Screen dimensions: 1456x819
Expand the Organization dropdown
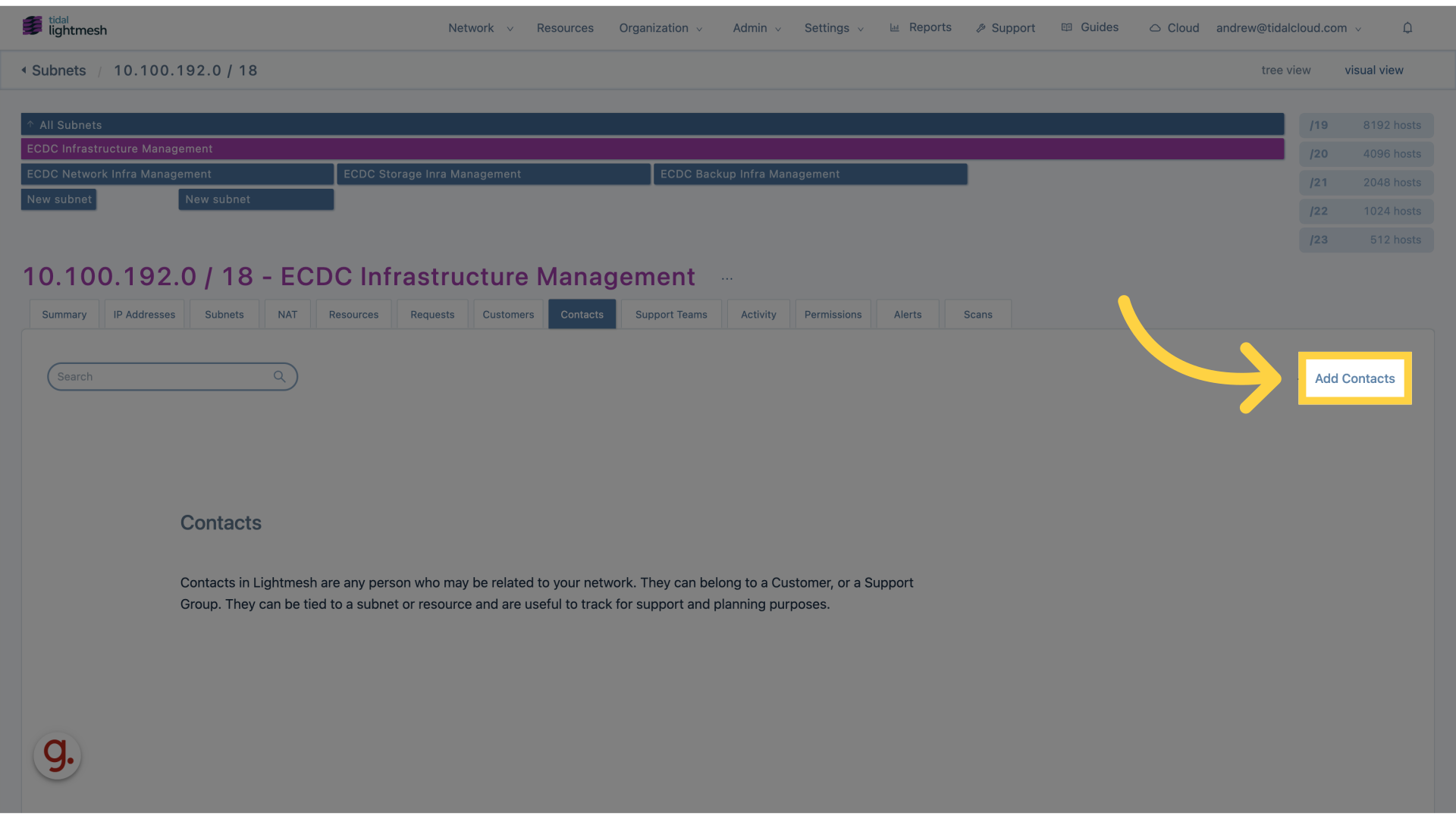click(x=661, y=28)
